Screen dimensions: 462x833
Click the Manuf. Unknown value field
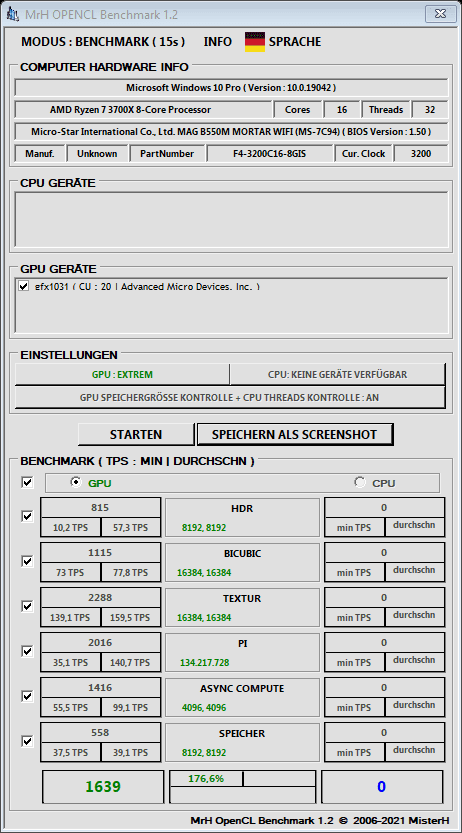click(97, 154)
